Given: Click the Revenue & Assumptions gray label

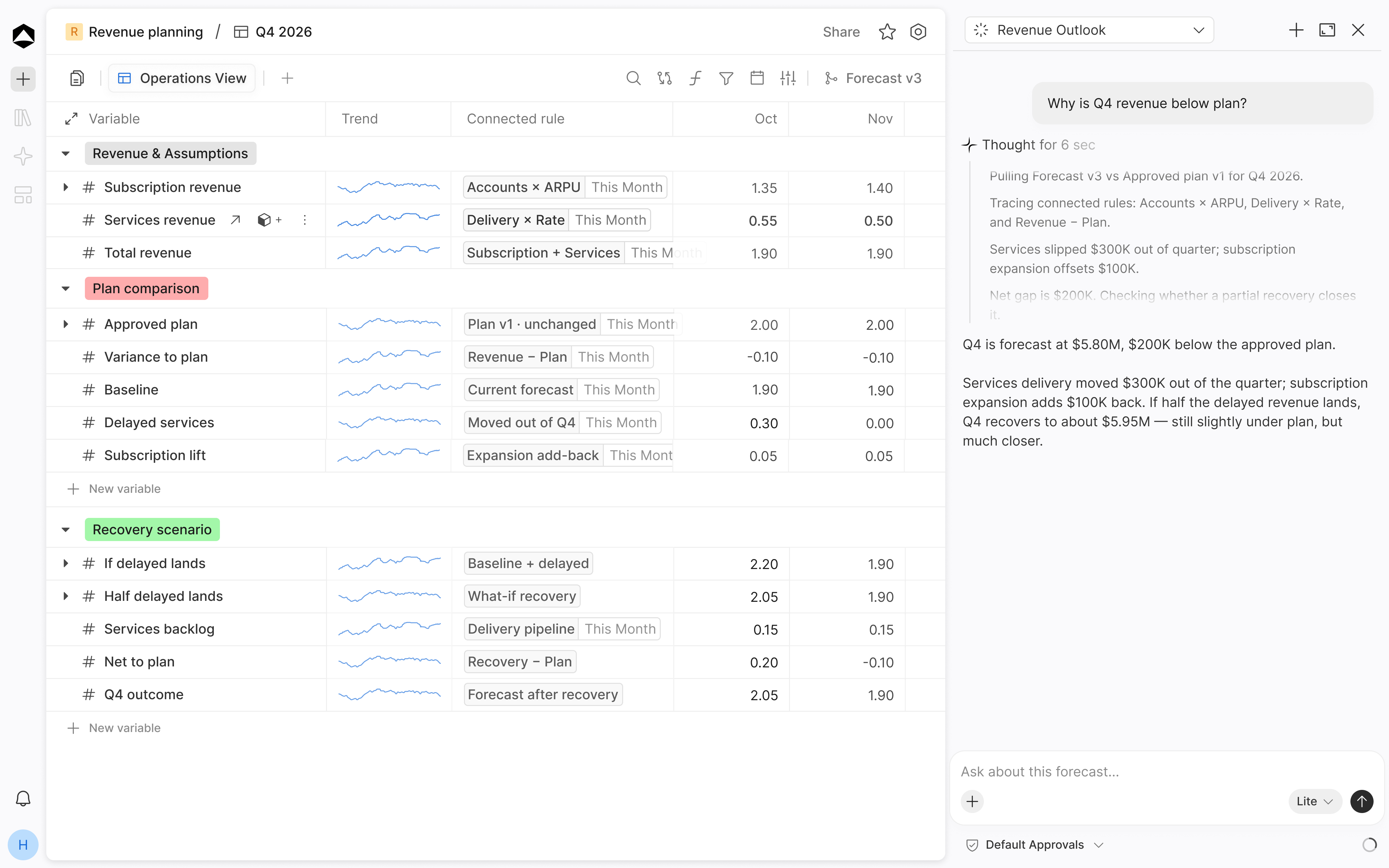Looking at the screenshot, I should 170,153.
